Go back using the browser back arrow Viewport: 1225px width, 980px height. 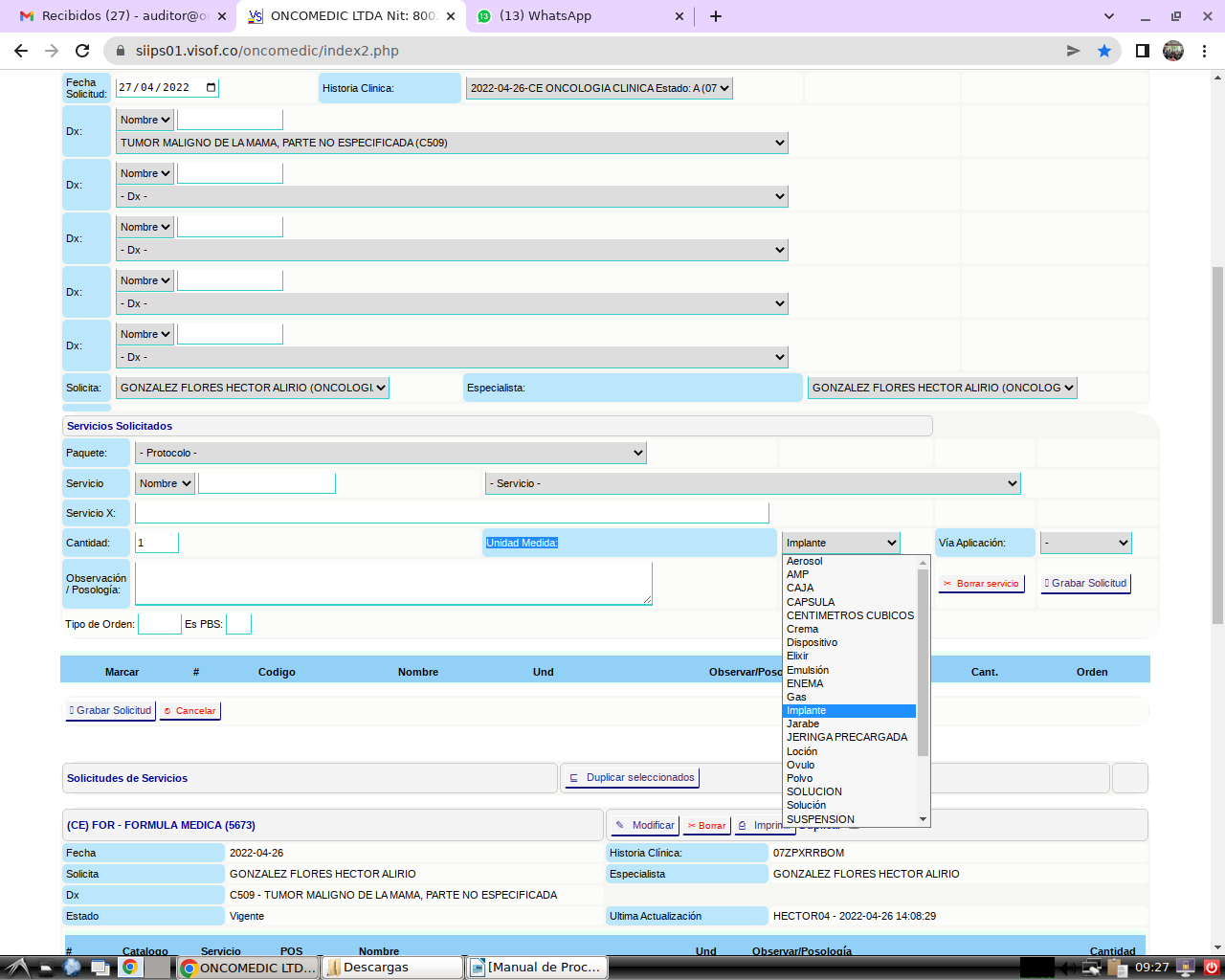coord(21,51)
